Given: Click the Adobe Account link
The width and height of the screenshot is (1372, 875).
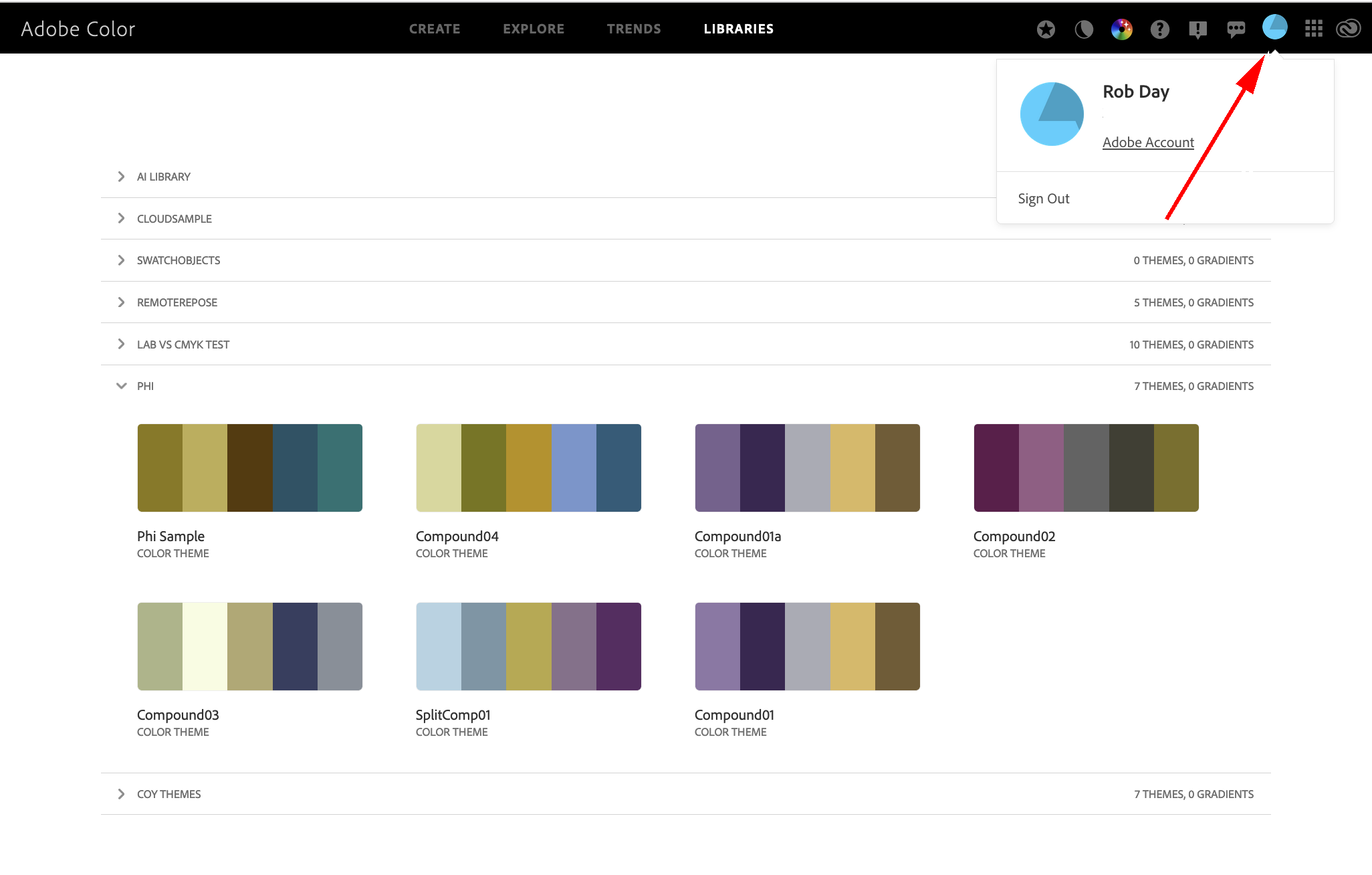Looking at the screenshot, I should (1147, 141).
